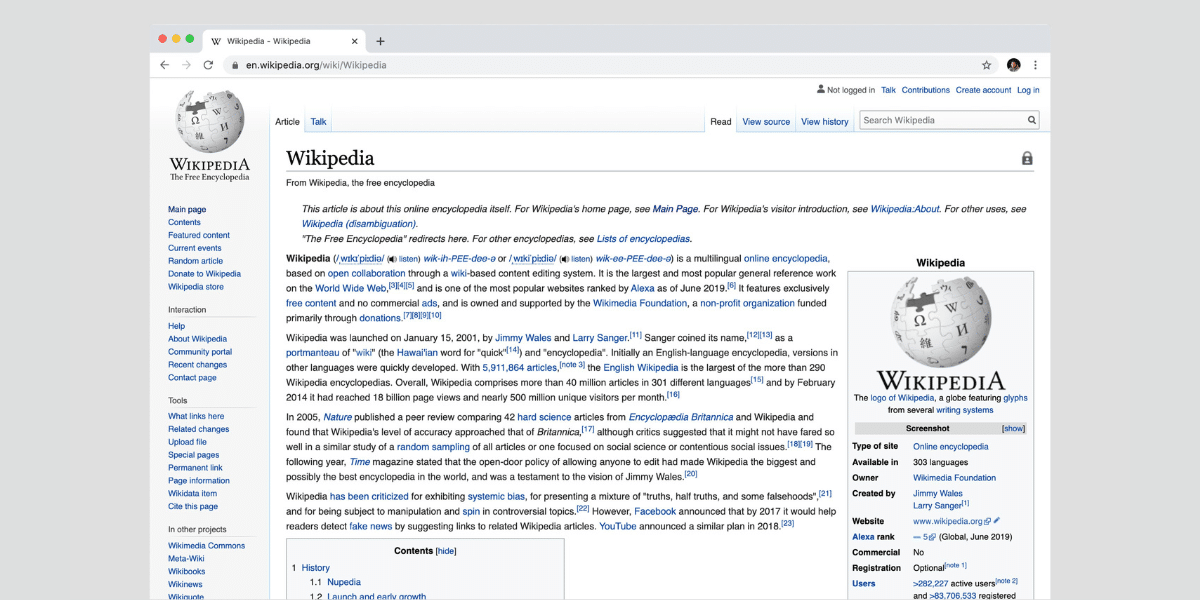Screen dimensions: 1200x600
Task: Click into the Search Wikipedia field
Action: (942, 120)
